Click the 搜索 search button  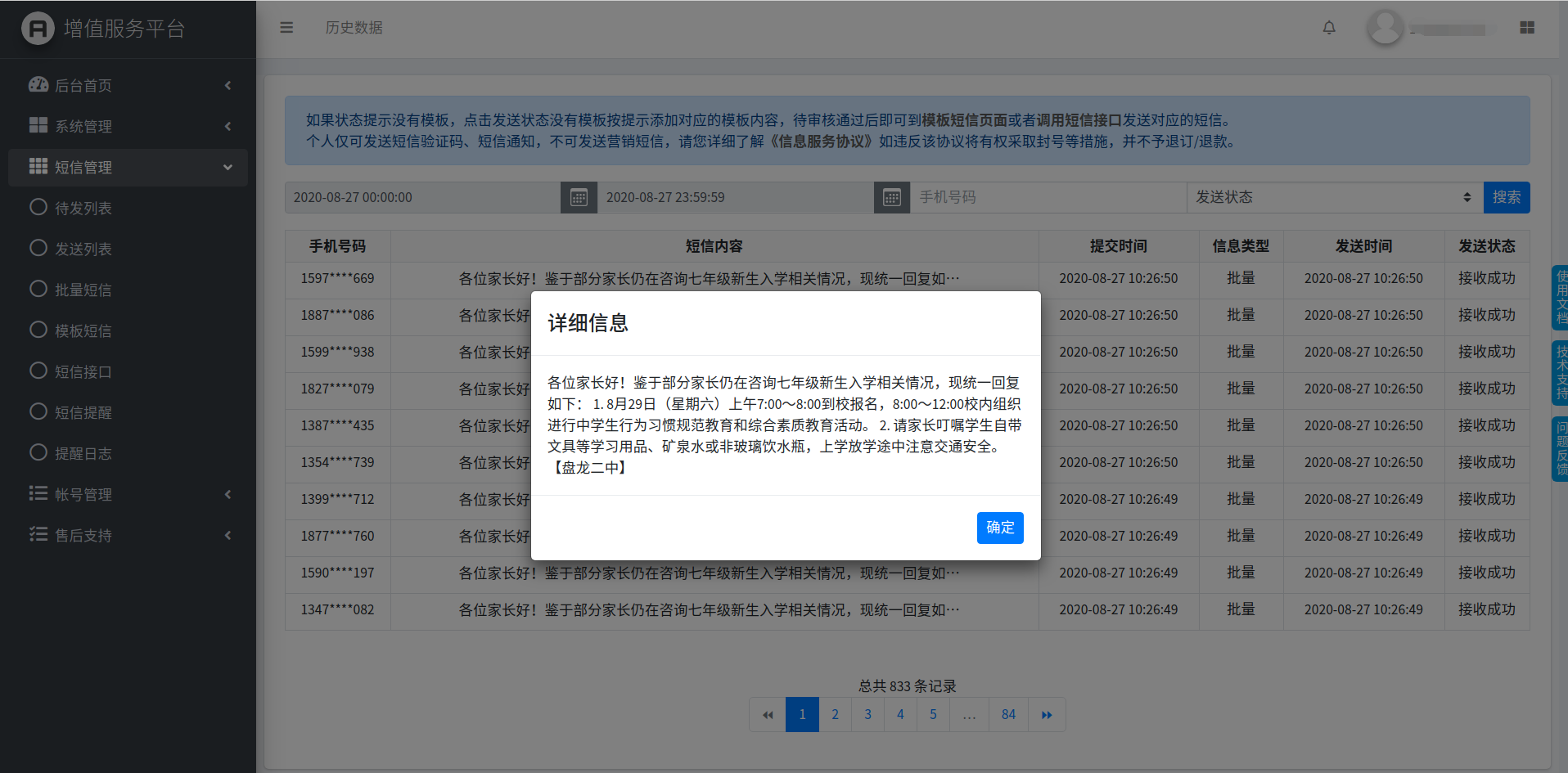coord(1506,197)
